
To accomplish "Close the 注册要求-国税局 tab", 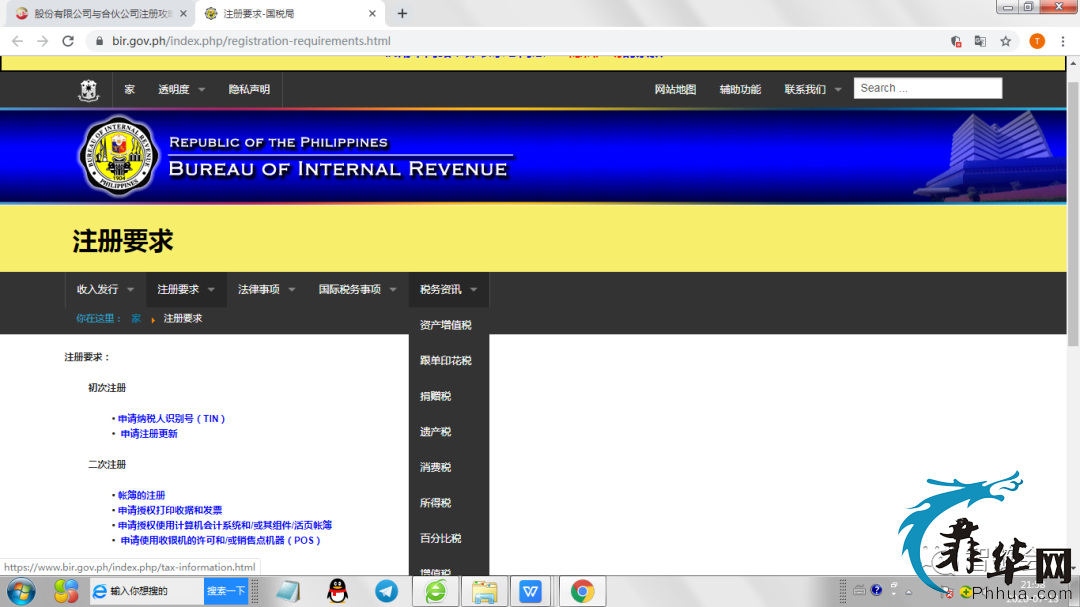I will click(x=372, y=13).
